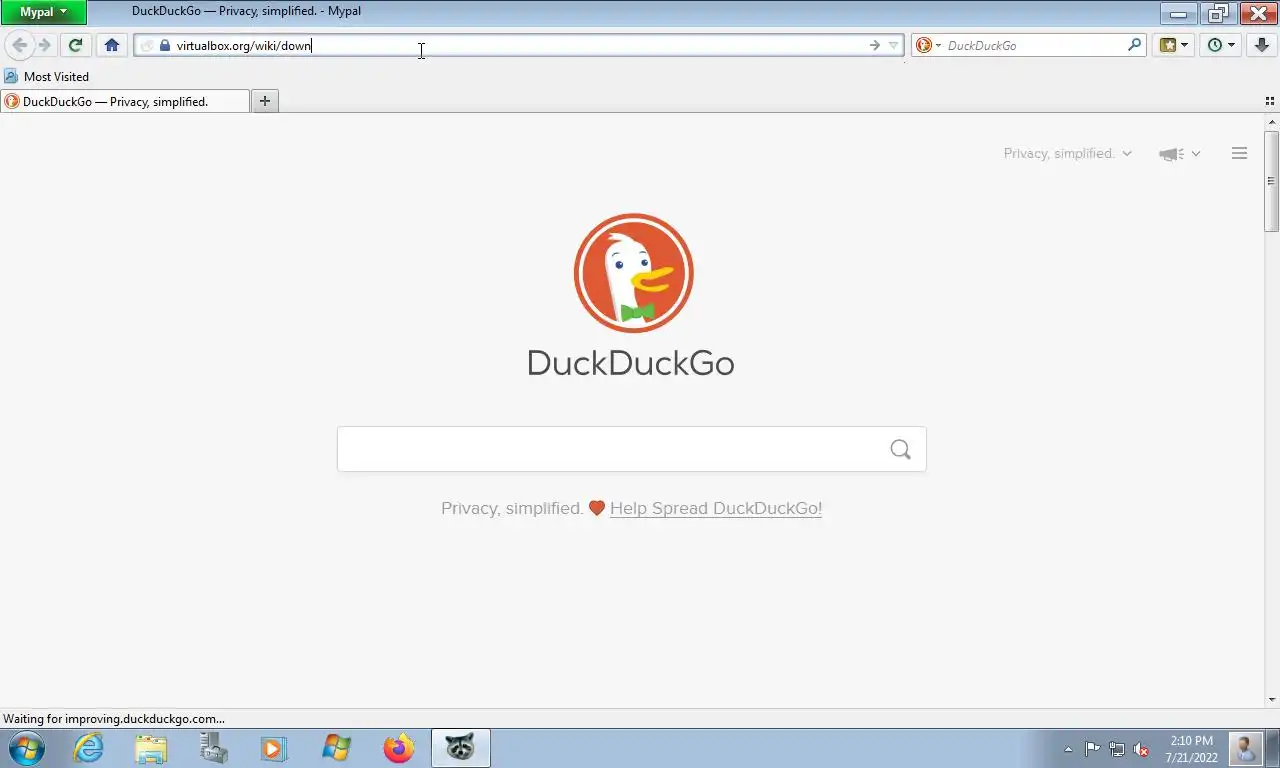Click the Go arrow in address bar
Viewport: 1280px width, 768px height.
pyautogui.click(x=875, y=45)
